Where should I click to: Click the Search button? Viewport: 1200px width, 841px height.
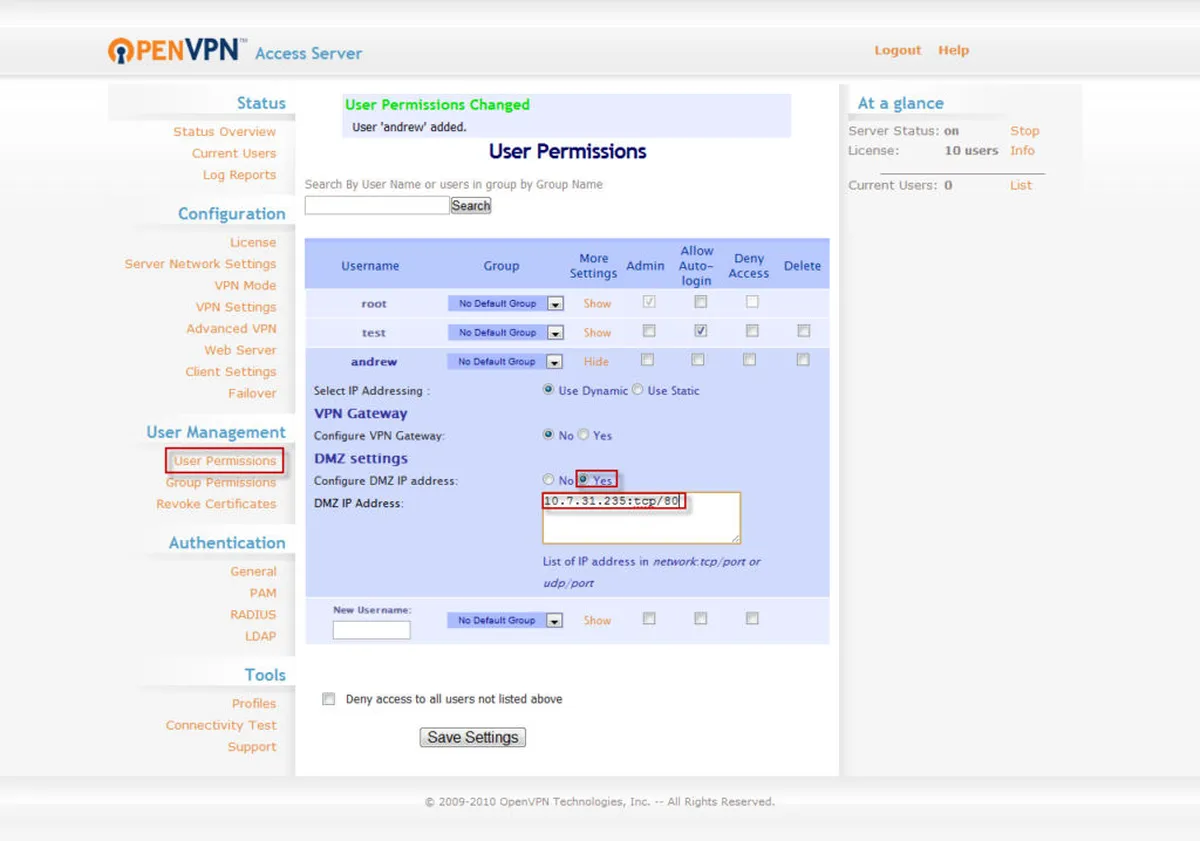point(471,205)
